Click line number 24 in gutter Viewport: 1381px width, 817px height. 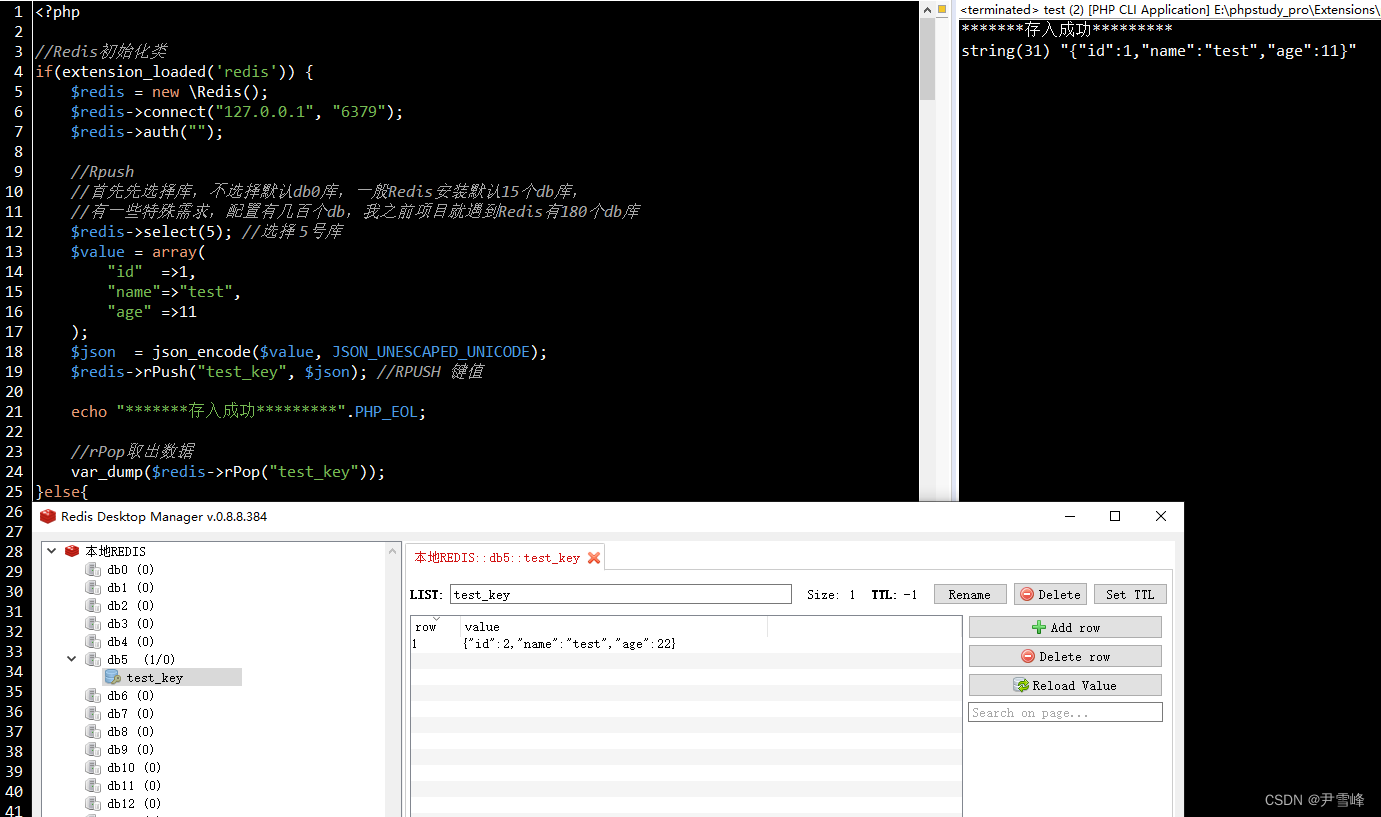click(14, 471)
